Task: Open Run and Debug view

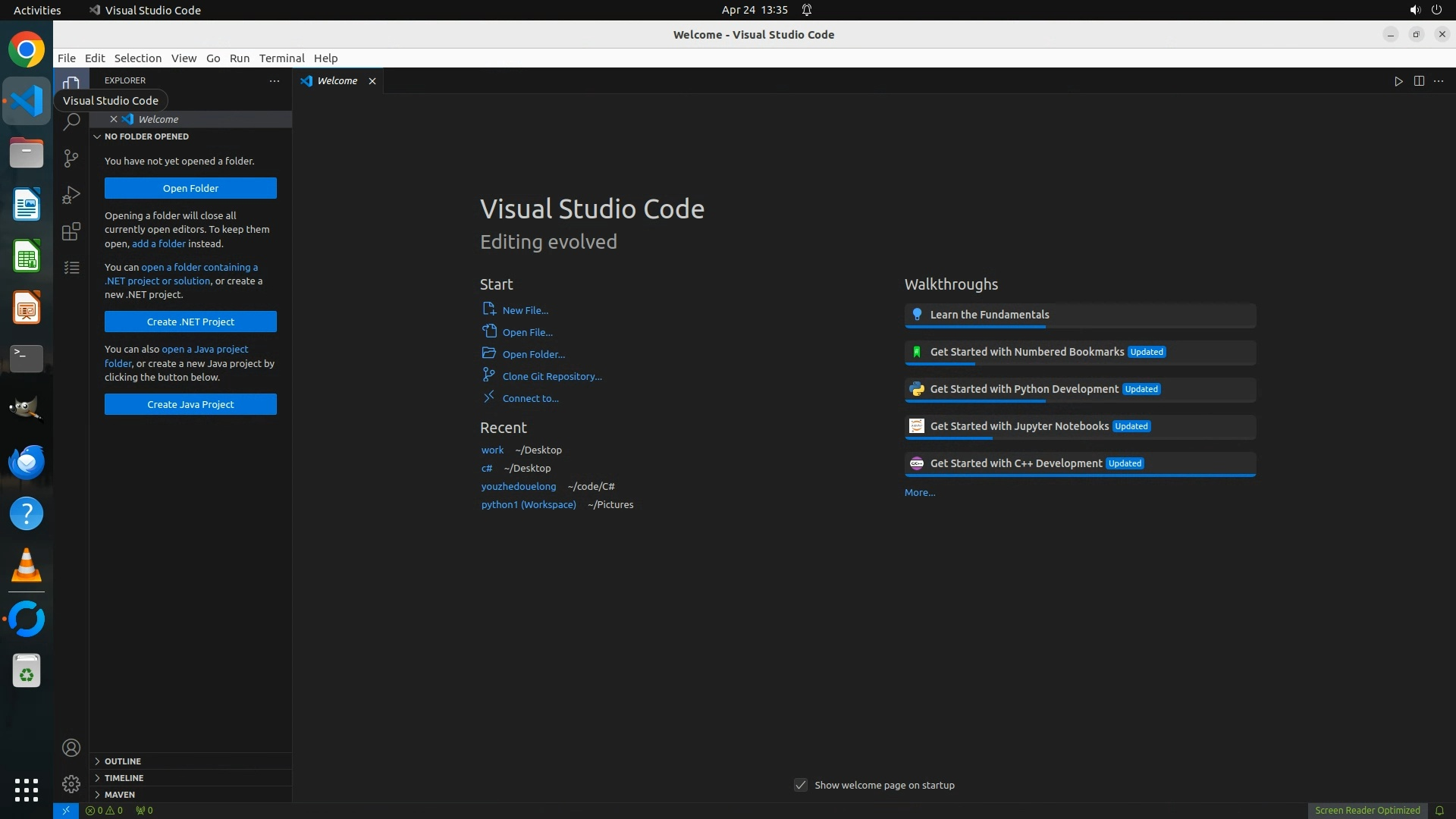Action: tap(71, 195)
